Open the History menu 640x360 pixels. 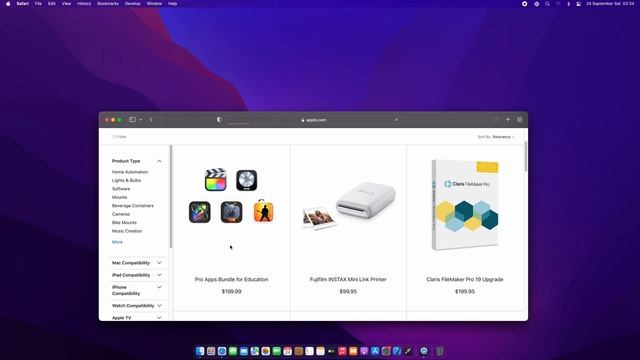pyautogui.click(x=84, y=4)
